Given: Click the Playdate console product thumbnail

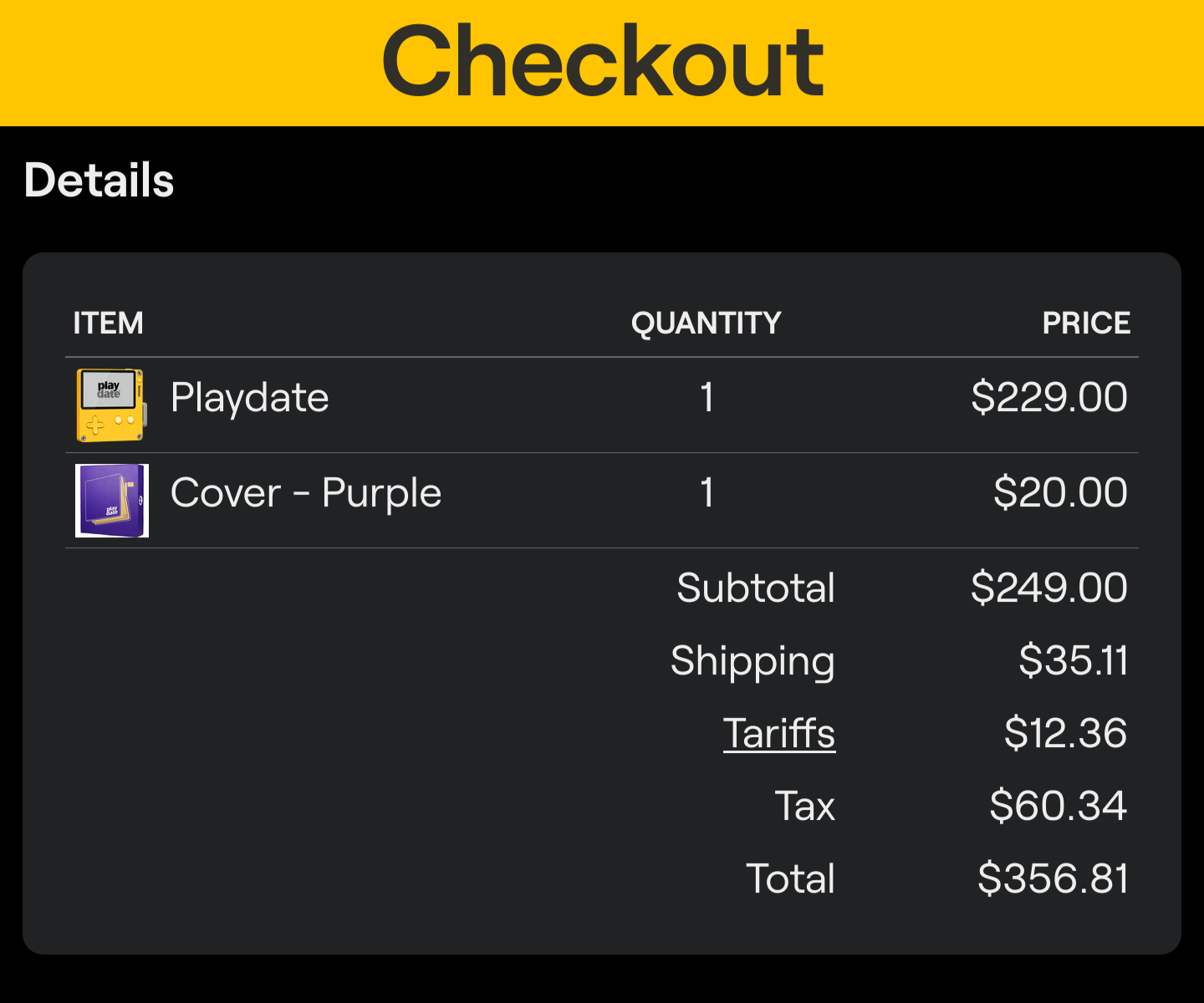Looking at the screenshot, I should (112, 405).
